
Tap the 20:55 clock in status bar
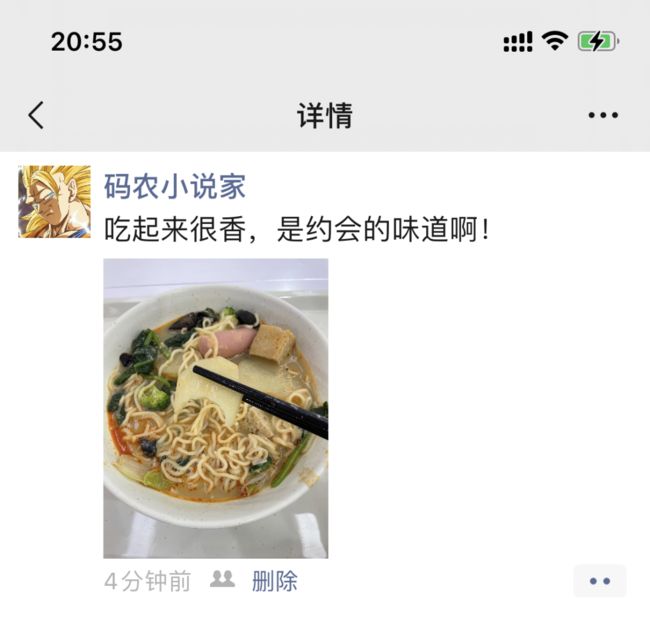point(87,41)
